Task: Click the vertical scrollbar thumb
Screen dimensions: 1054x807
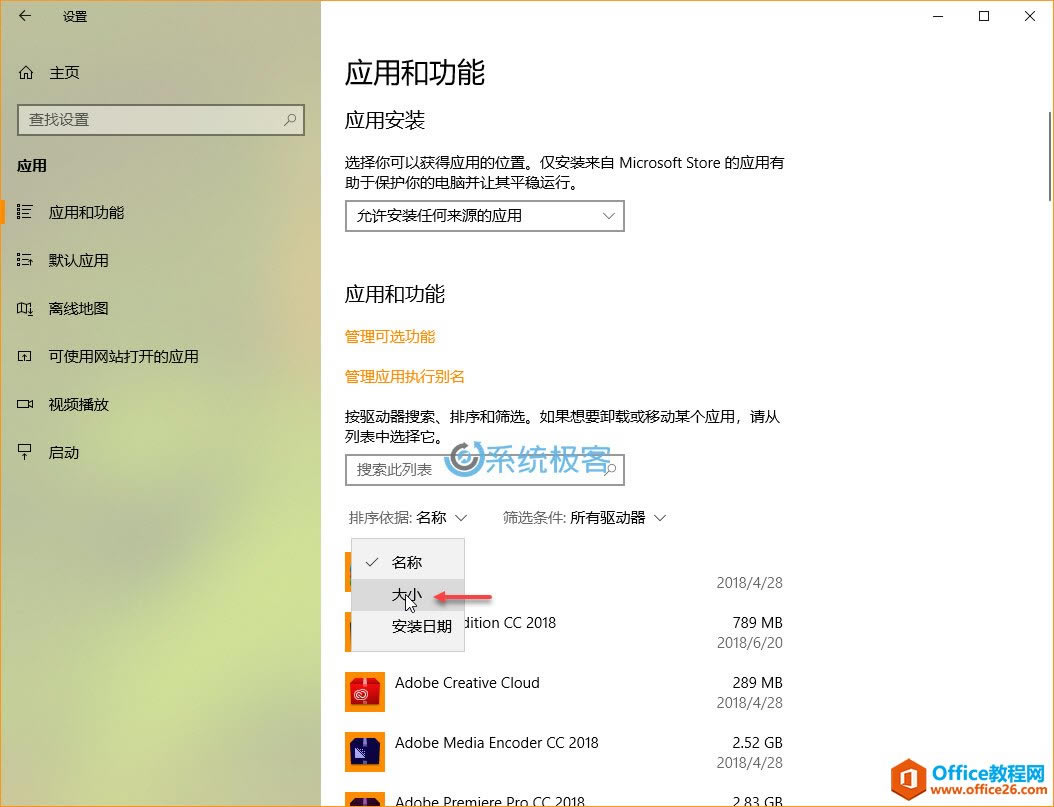Action: (1049, 156)
